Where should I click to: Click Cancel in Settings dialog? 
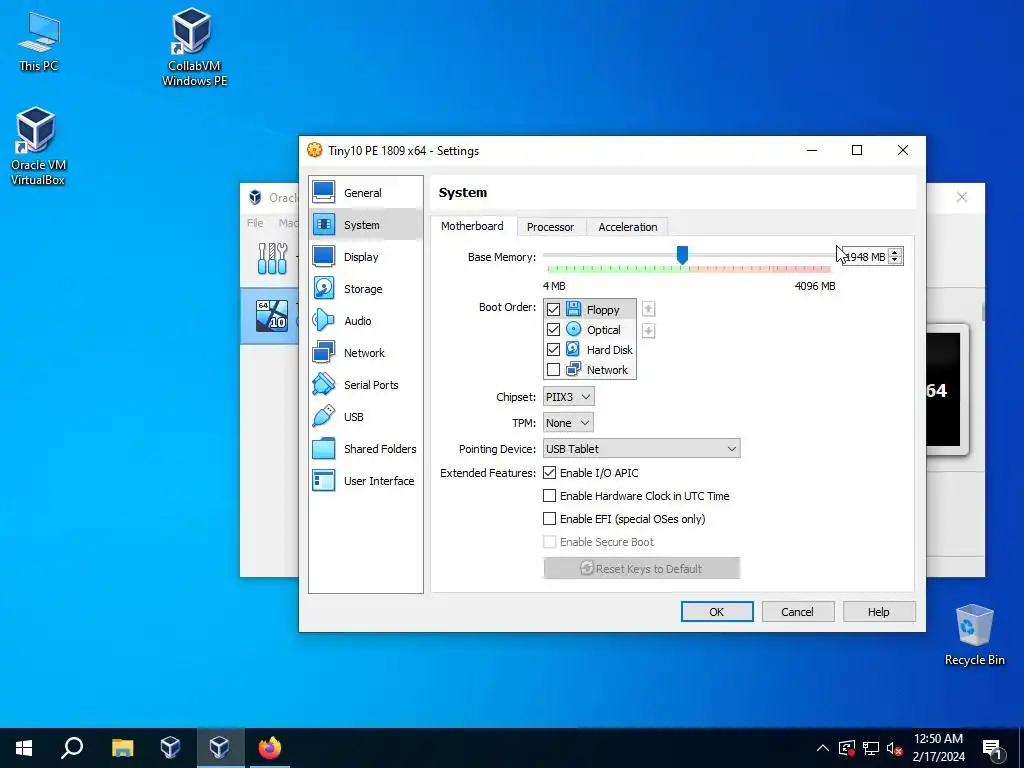(x=797, y=612)
